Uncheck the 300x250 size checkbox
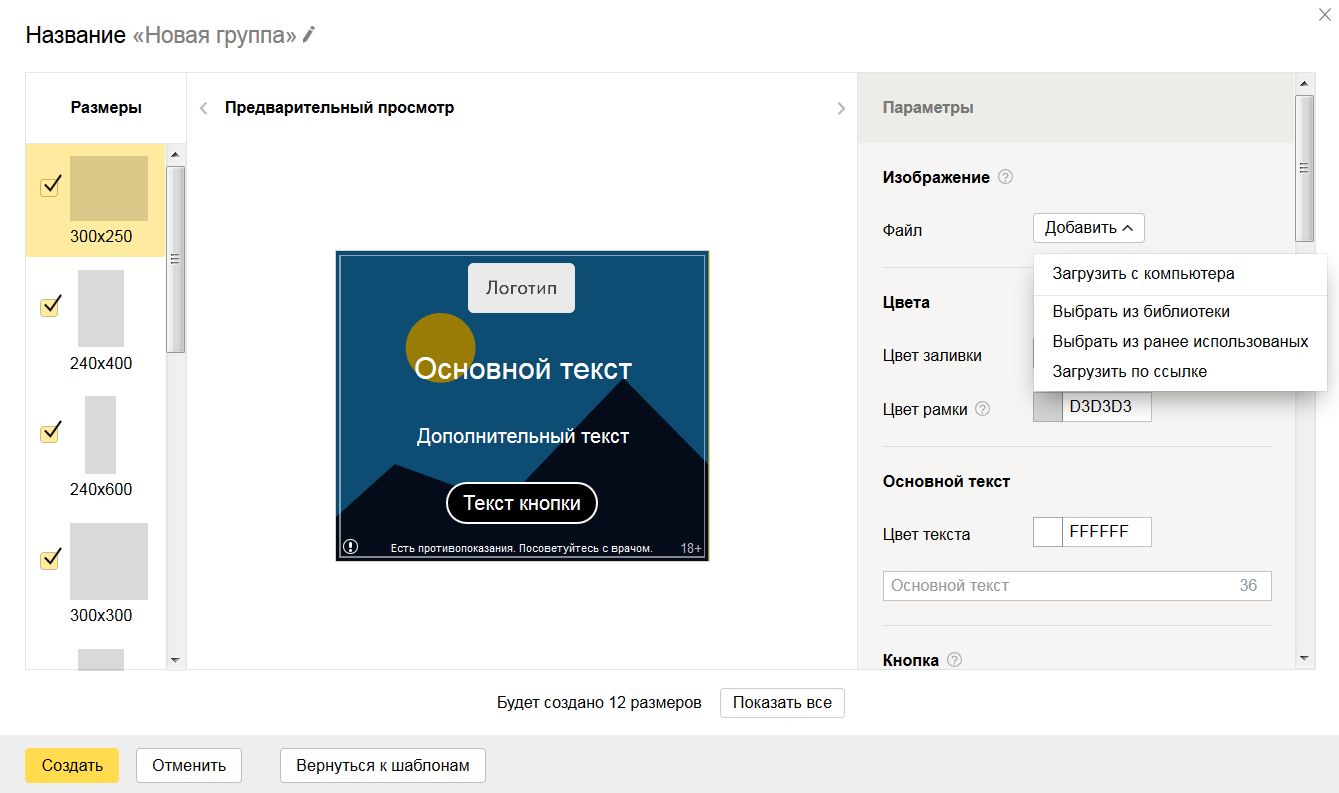The width and height of the screenshot is (1339, 793). pyautogui.click(x=50, y=187)
